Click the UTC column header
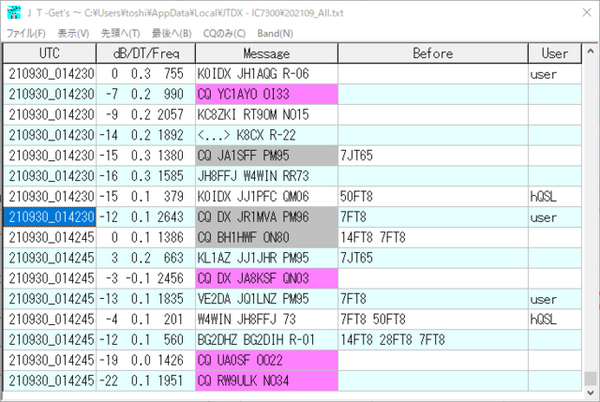The image size is (600, 402). click(x=50, y=53)
